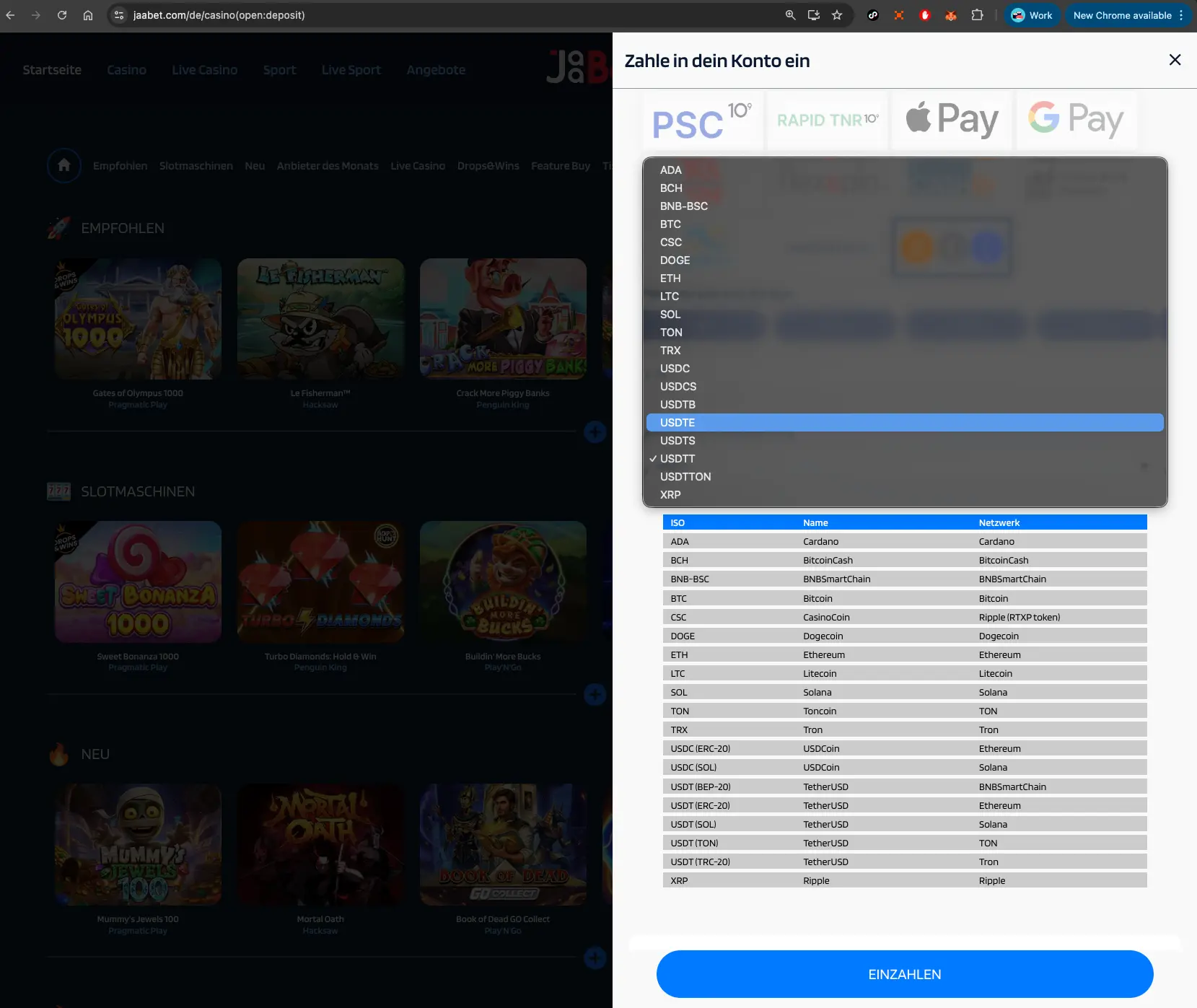
Task: Click the install app icon in address bar
Action: [x=814, y=15]
